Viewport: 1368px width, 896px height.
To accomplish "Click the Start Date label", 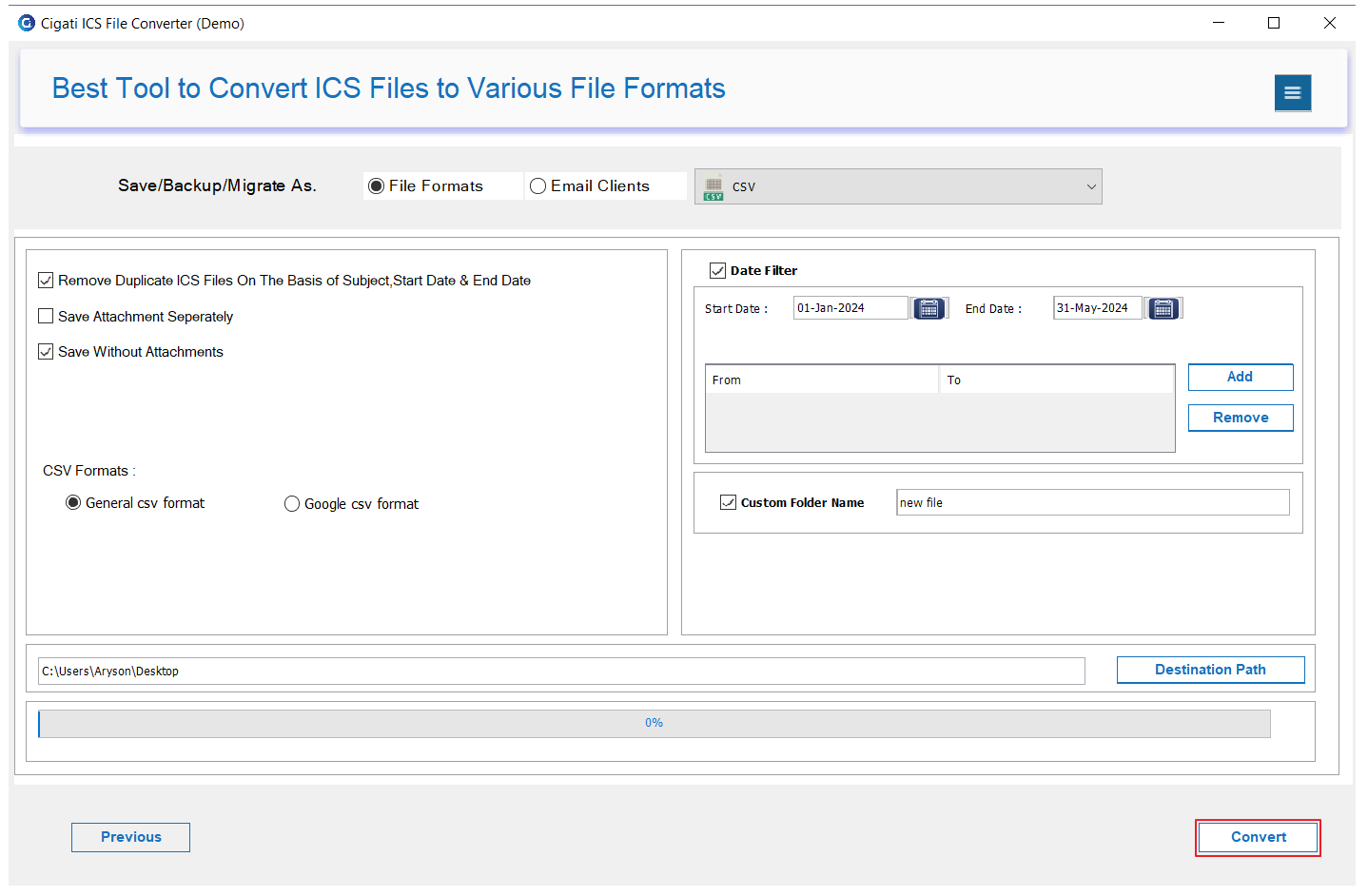I will click(x=736, y=309).
